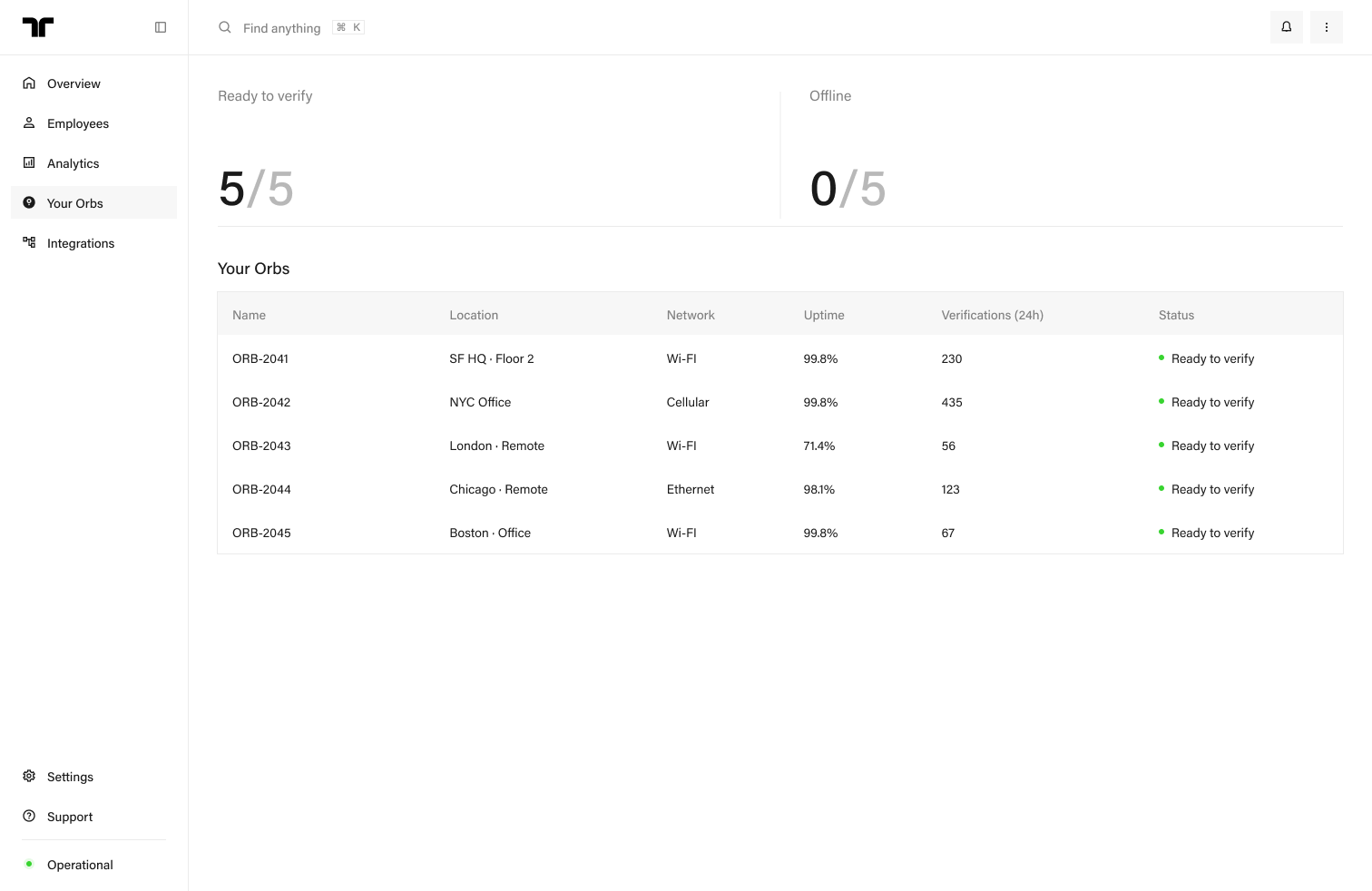The image size is (1372, 891).
Task: Click the Verifications (24h) column header
Action: 992,315
